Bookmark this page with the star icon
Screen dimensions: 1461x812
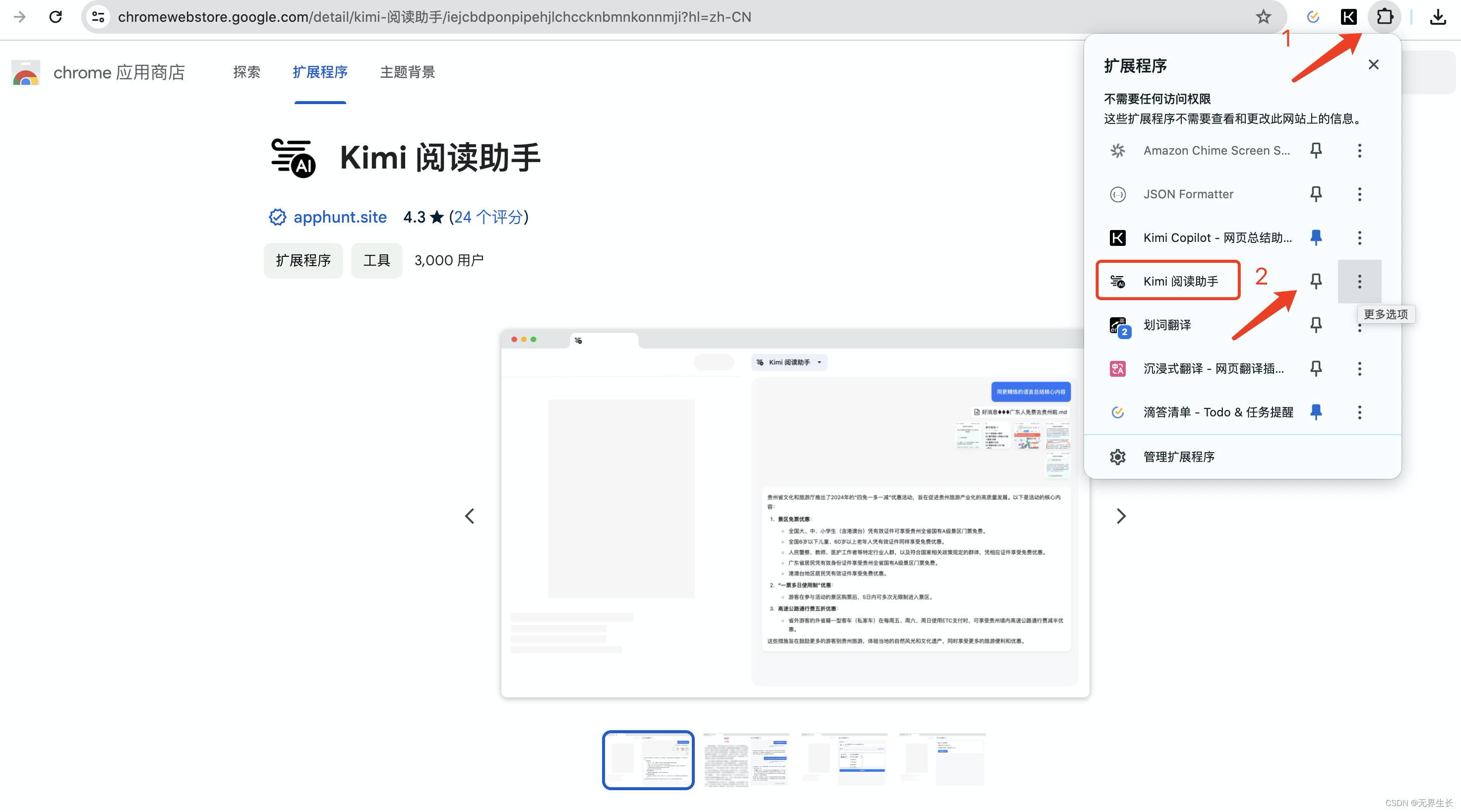click(1263, 17)
